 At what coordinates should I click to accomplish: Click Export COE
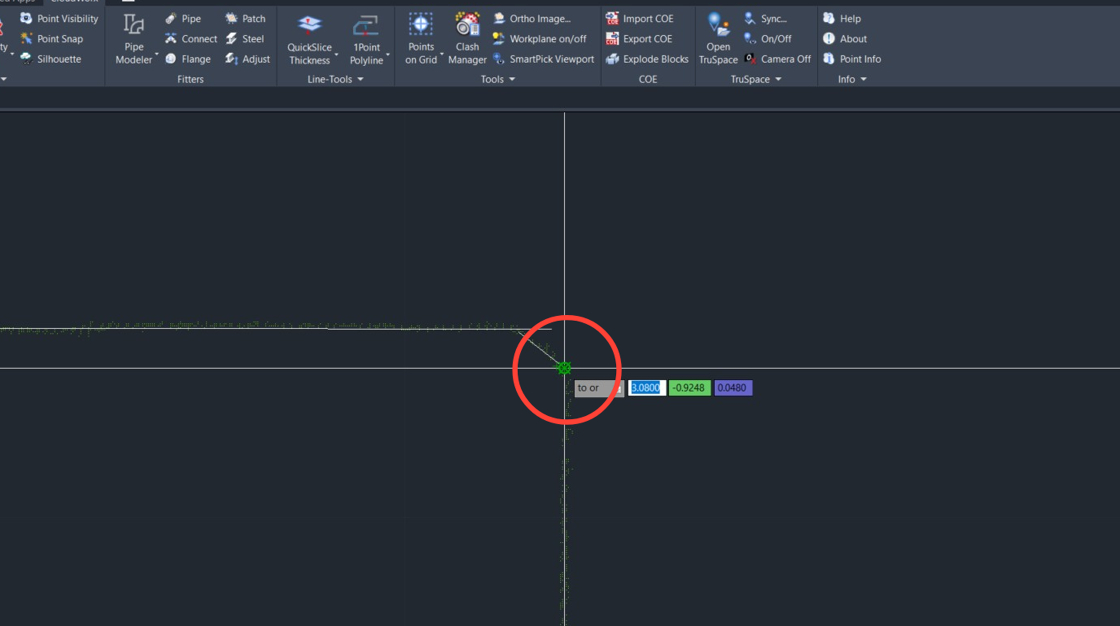[639, 39]
